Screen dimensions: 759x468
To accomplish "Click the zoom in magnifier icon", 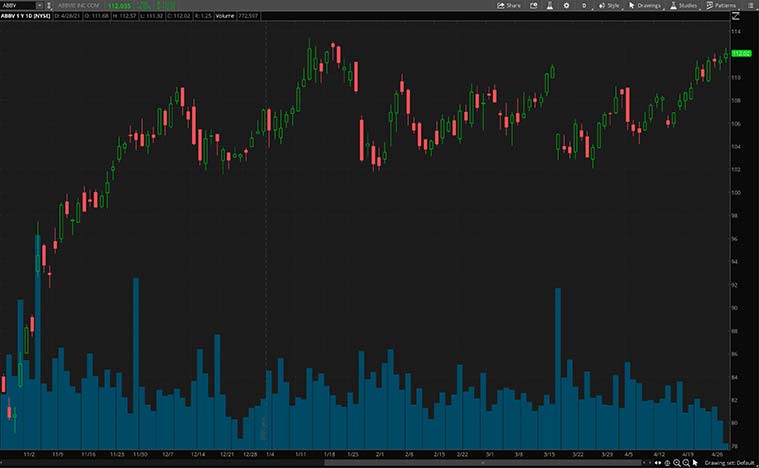I will click(677, 463).
